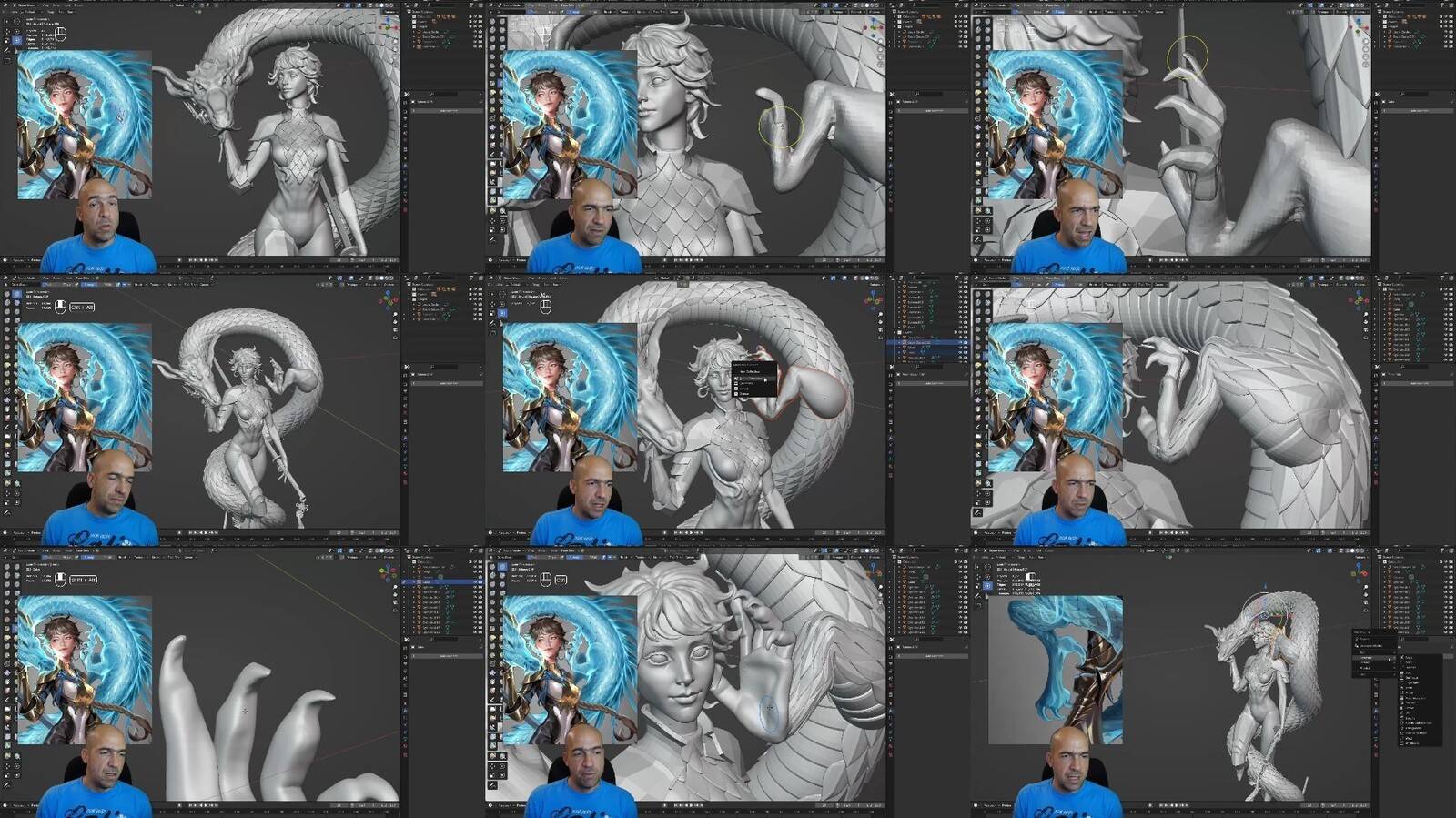Screen dimensions: 1456x818
Task: Click zoom magnifier icon in context-menu frame viewport
Action: (880, 314)
